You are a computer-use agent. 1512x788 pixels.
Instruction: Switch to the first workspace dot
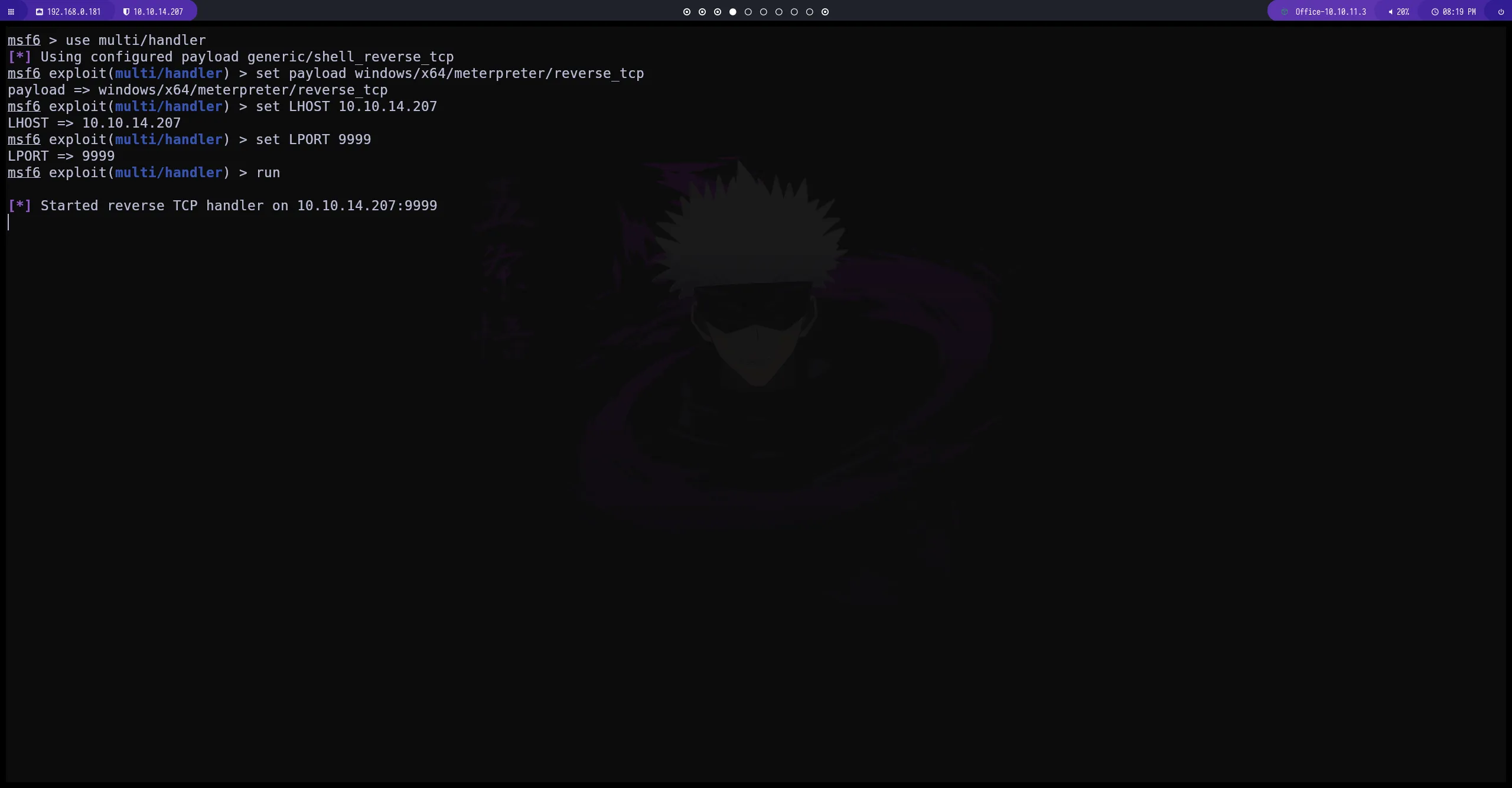pyautogui.click(x=687, y=12)
